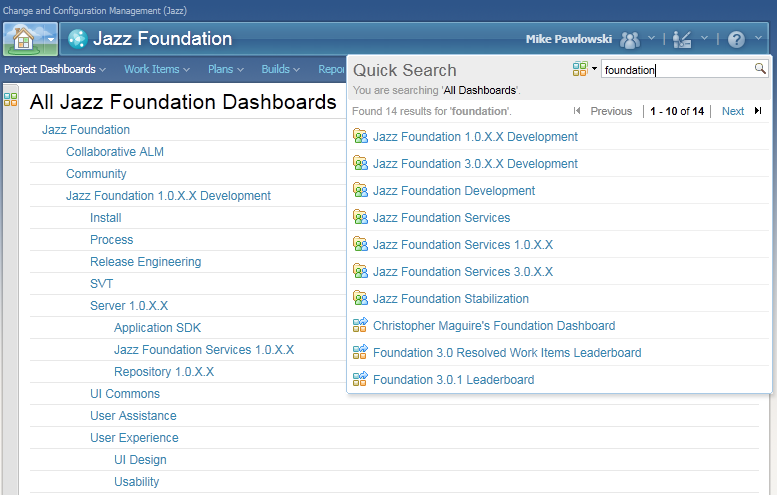The height and width of the screenshot is (495, 778).
Task: Open the team members people icon
Action: click(x=630, y=39)
